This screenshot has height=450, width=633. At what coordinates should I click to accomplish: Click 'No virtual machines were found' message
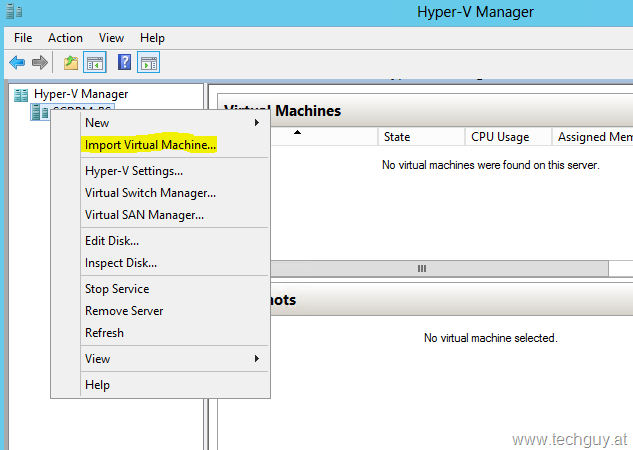[490, 165]
